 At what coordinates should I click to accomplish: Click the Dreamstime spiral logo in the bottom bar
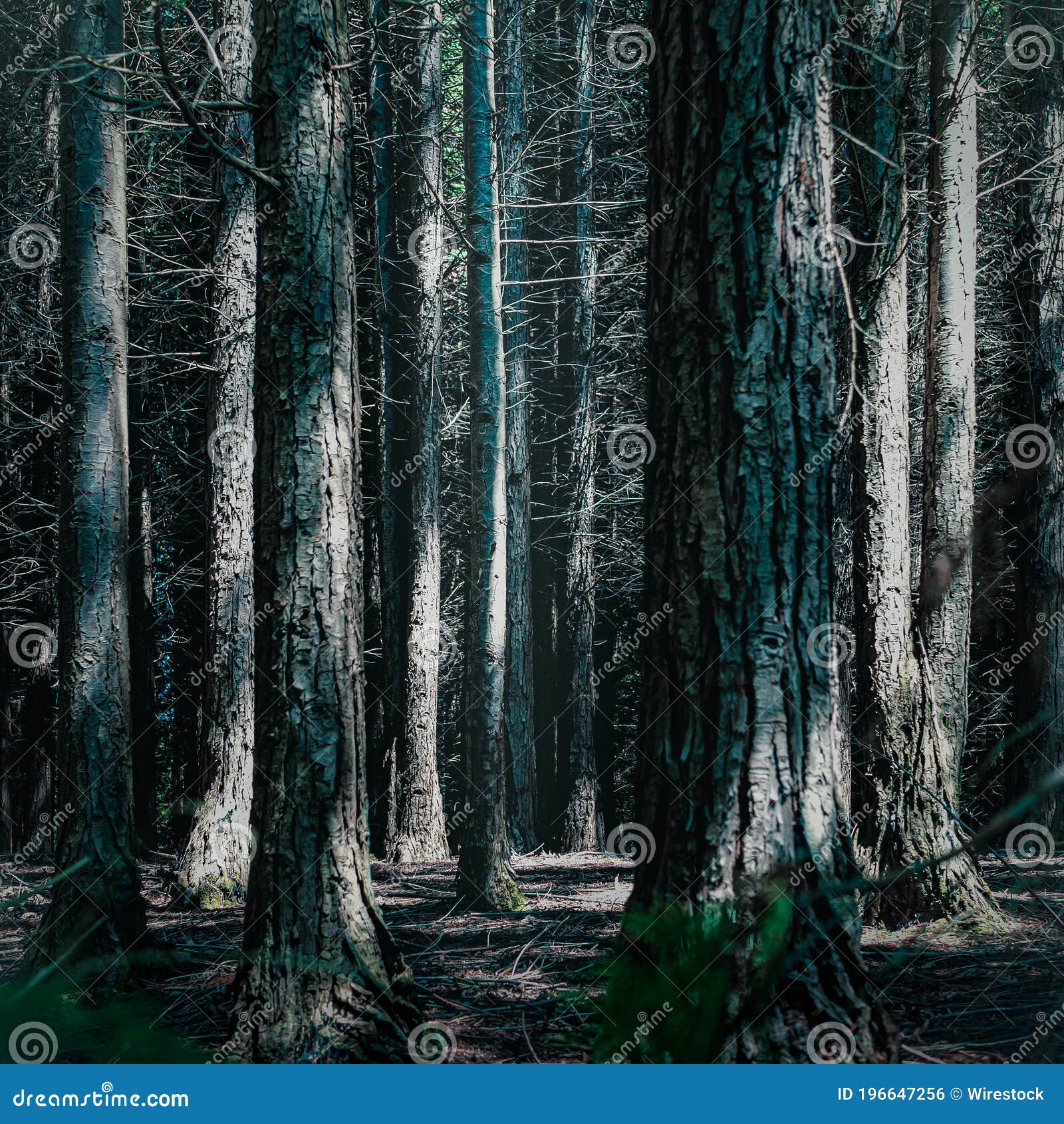click(106, 1087)
